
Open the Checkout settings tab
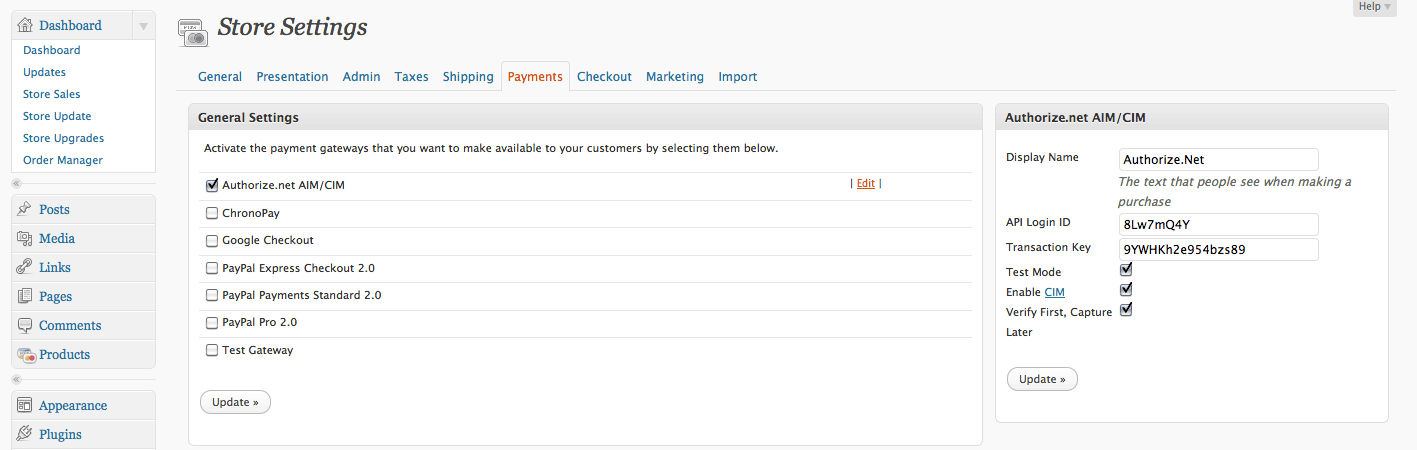point(604,77)
